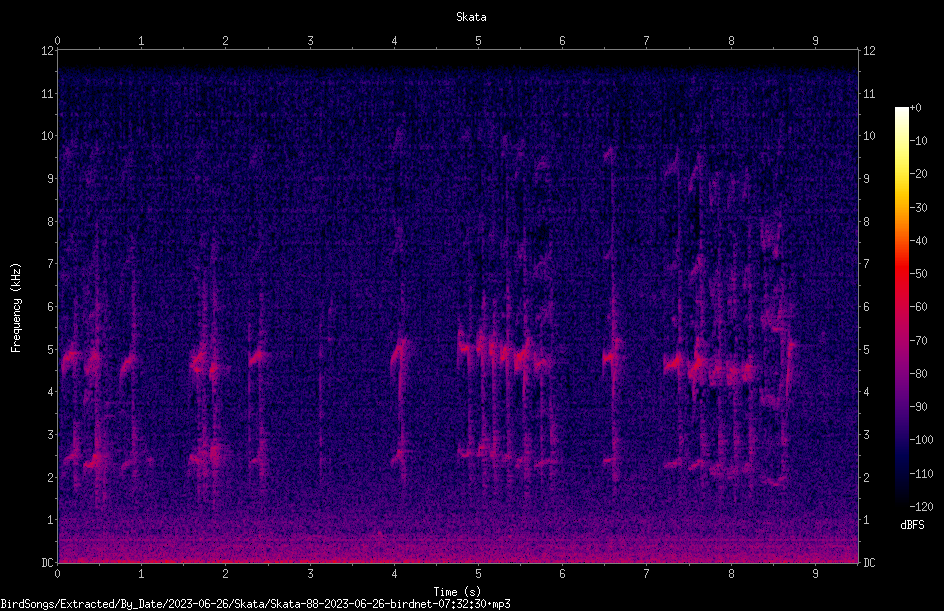The height and width of the screenshot is (611, 944).
Task: Click the call series at 8 seconds, 4.5 kHz
Action: click(722, 371)
